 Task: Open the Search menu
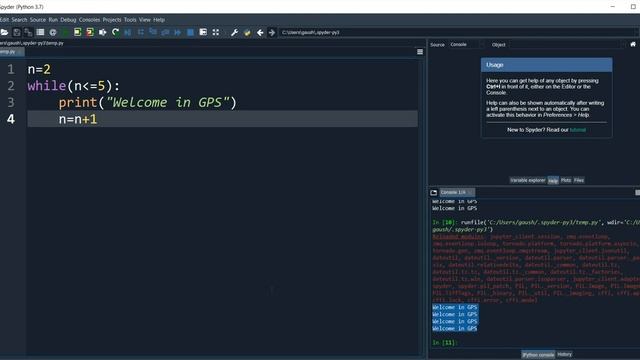tap(19, 20)
